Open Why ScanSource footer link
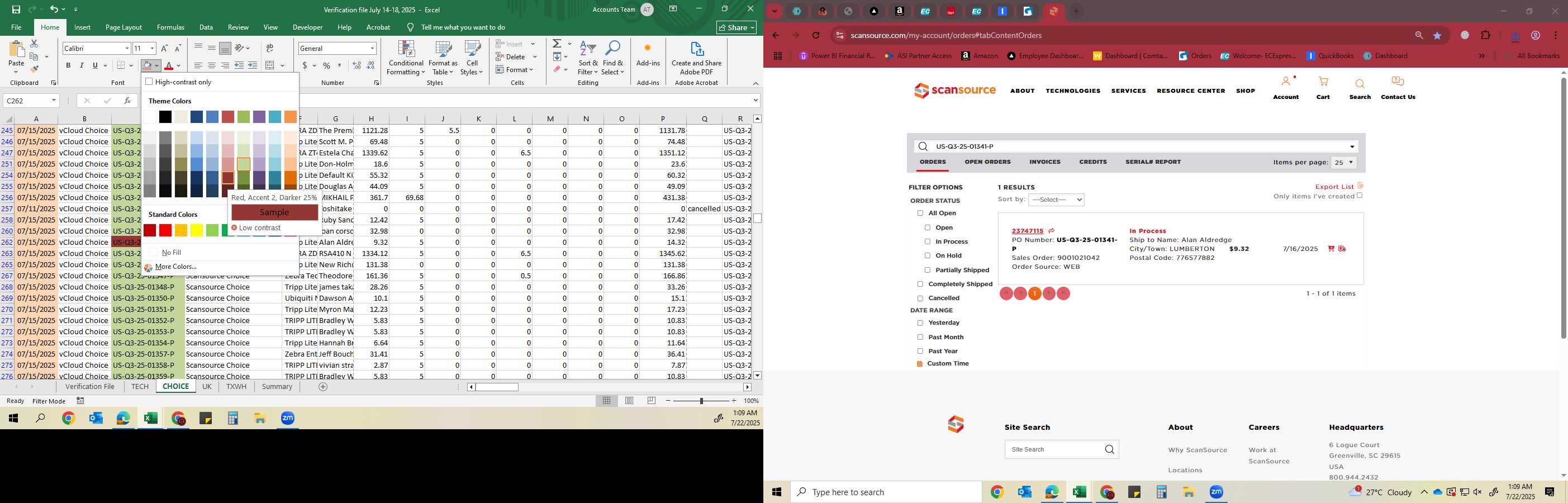Image resolution: width=1568 pixels, height=503 pixels. pos(1198,450)
